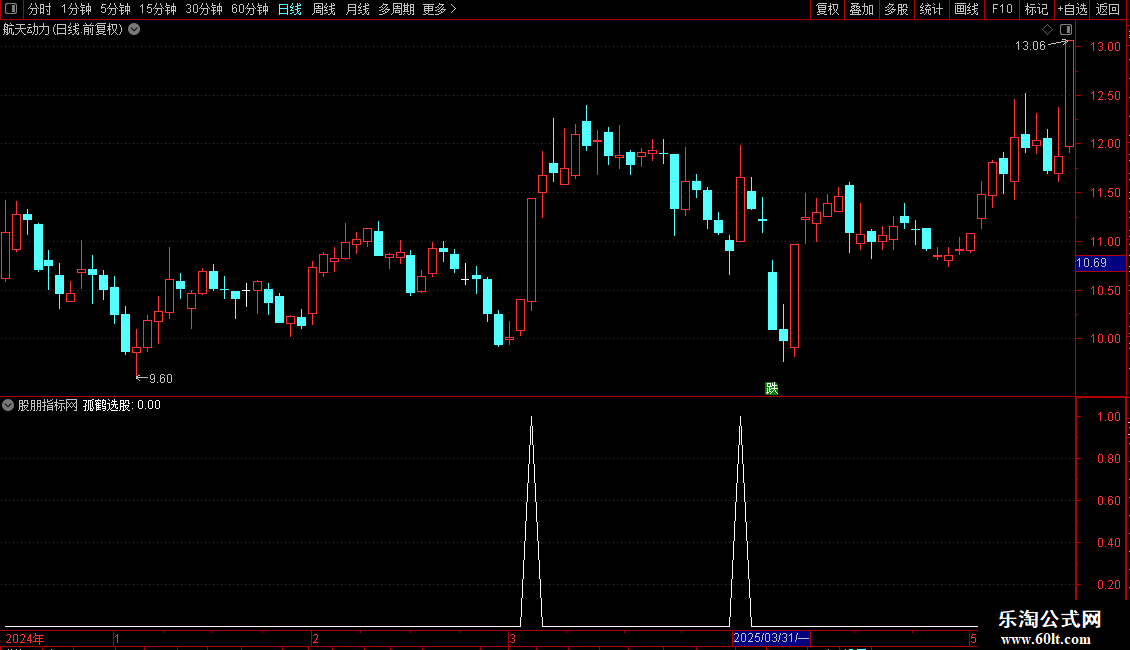Click the 复权 adjustment button
Screen dimensions: 1130x650
click(827, 9)
